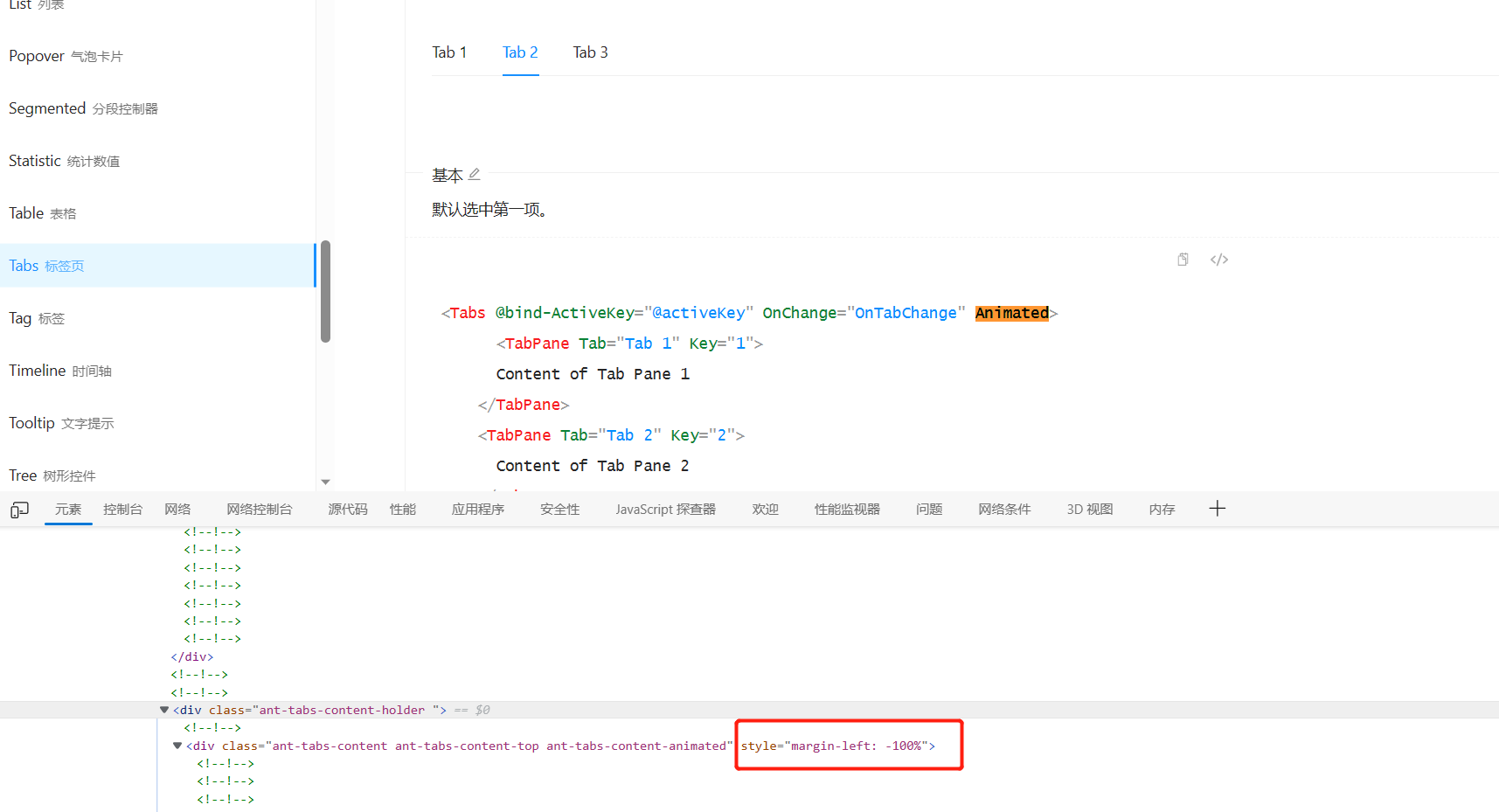
Task: Collapse the ant-tabs-content-animated div node
Action: (177, 746)
